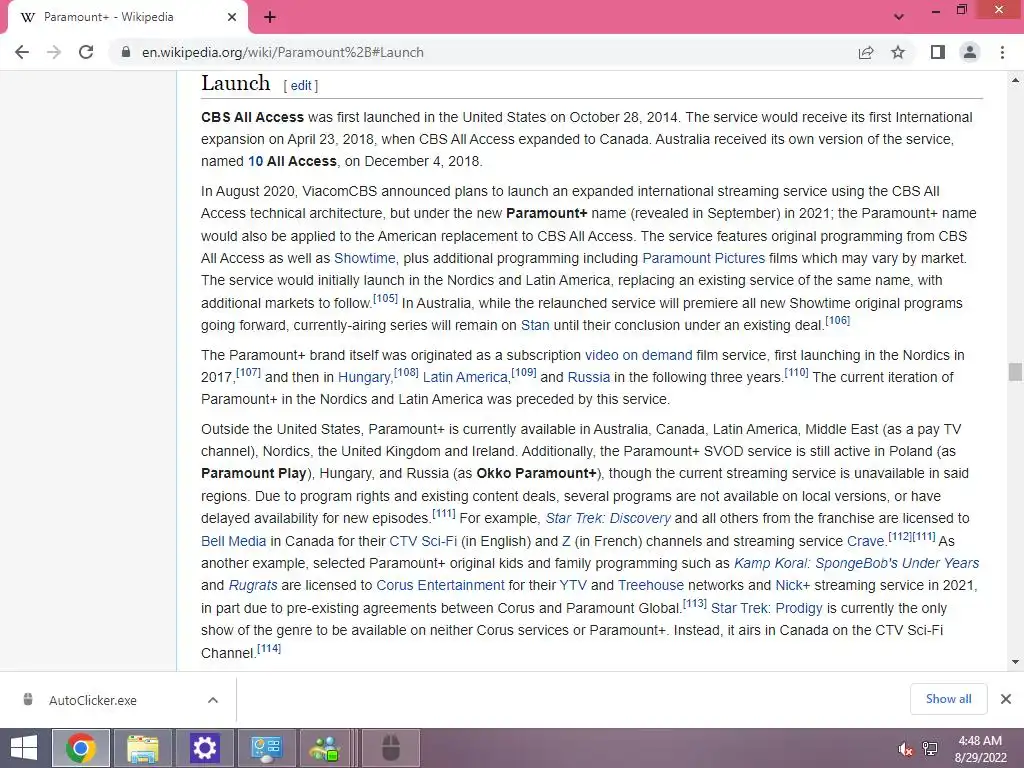Open citation reference 110

pos(796,373)
